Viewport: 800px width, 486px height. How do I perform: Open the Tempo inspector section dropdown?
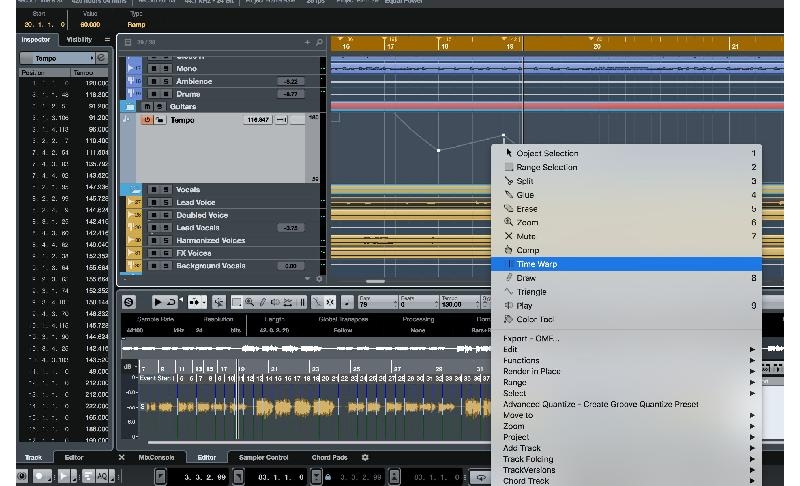57,58
